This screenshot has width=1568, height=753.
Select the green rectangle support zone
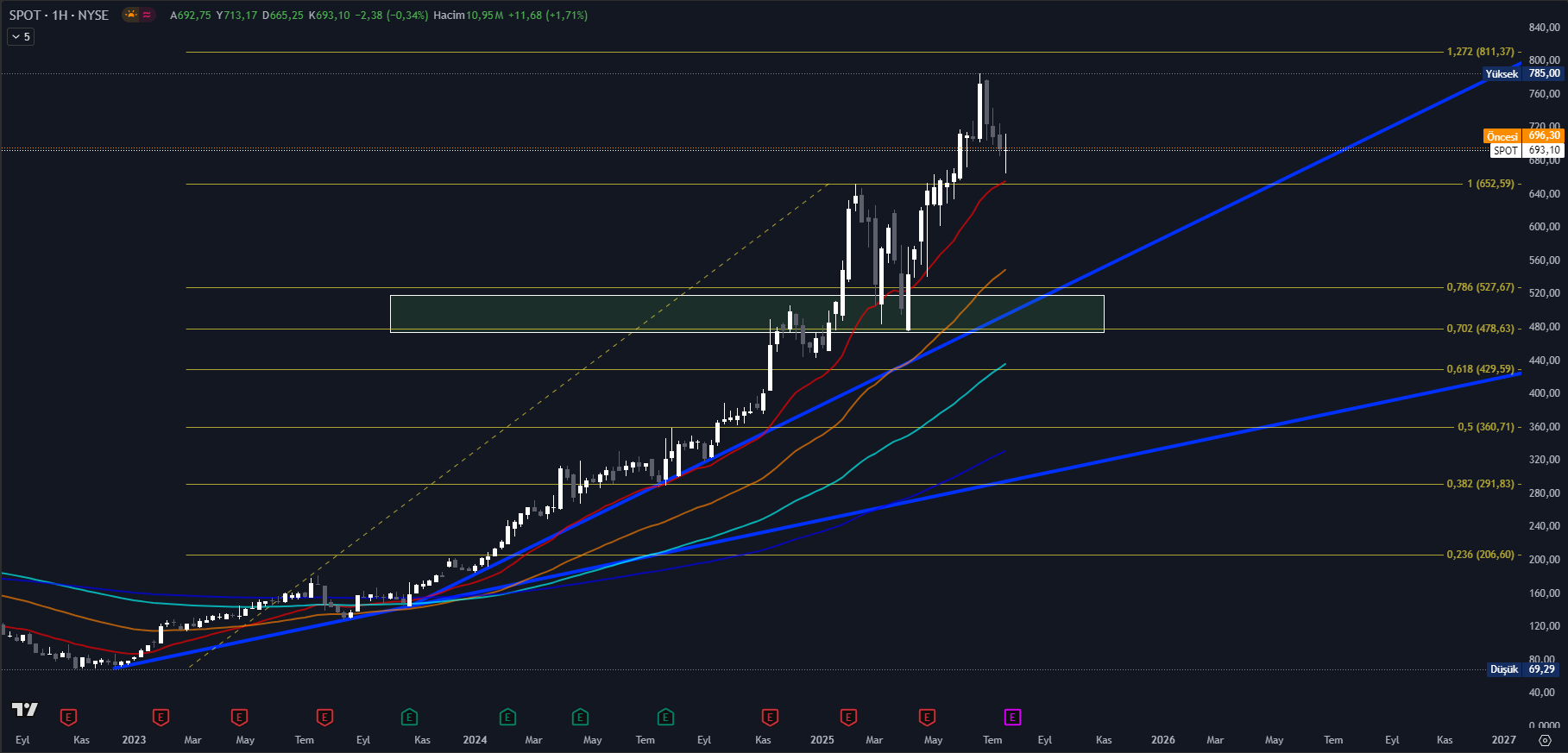point(746,314)
